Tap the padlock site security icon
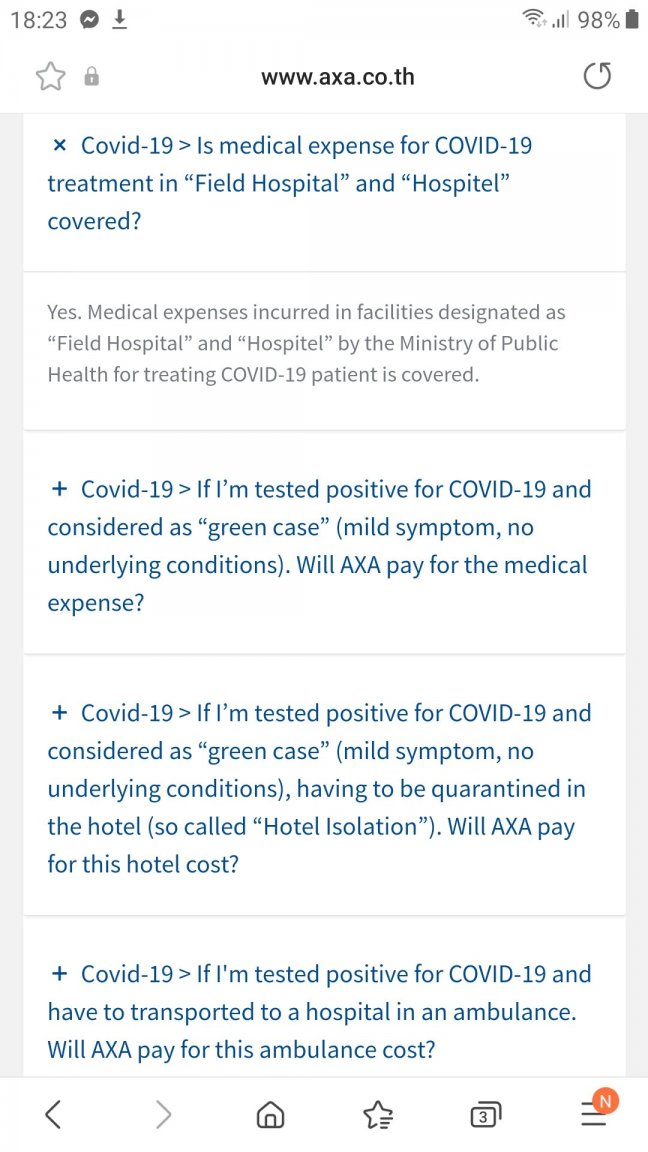648x1152 pixels. pos(90,76)
